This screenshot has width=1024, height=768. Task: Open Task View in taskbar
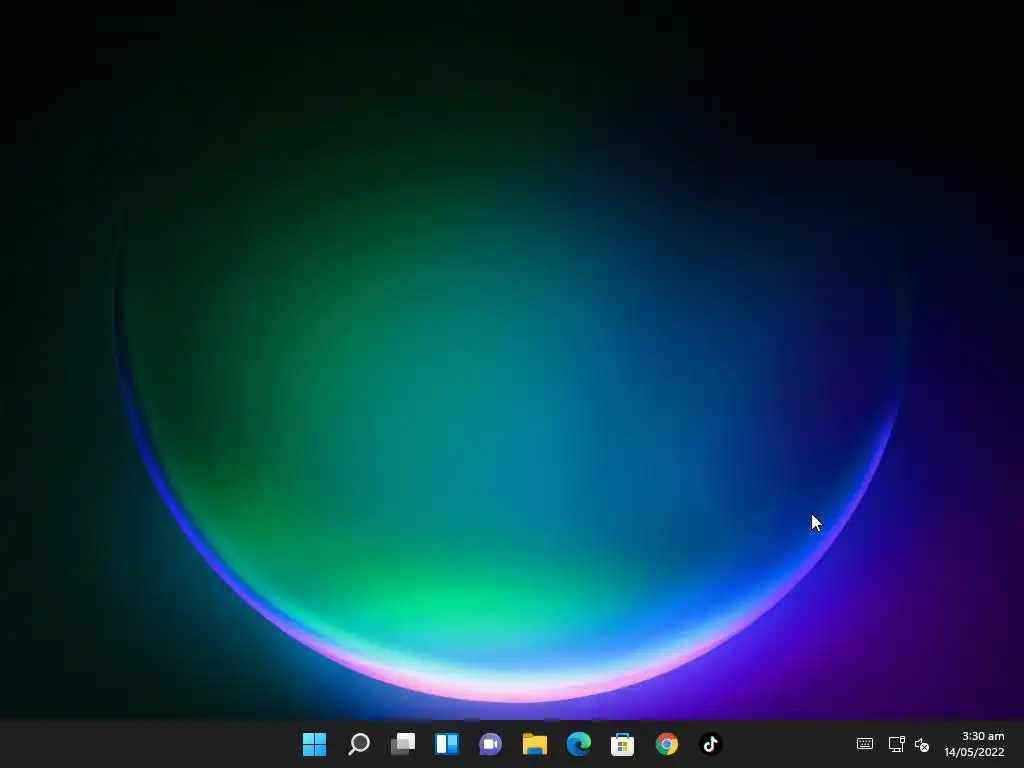[402, 744]
